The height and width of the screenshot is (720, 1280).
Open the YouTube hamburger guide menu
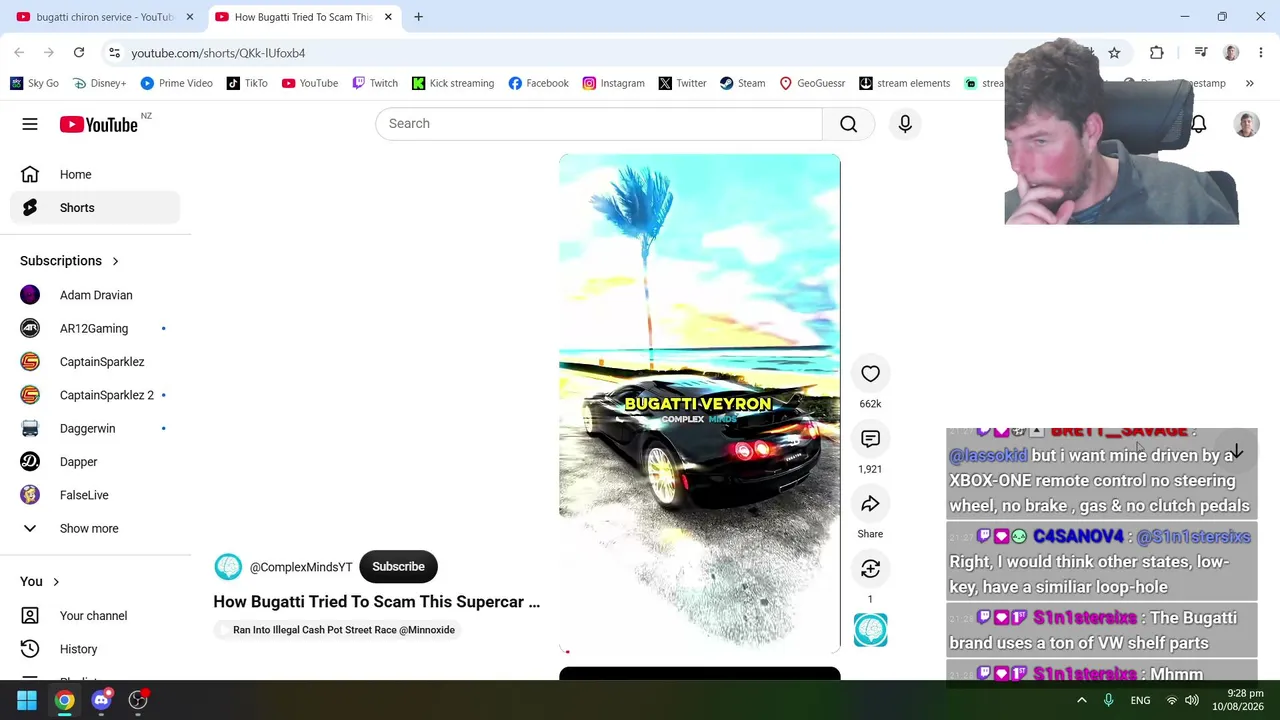[30, 124]
